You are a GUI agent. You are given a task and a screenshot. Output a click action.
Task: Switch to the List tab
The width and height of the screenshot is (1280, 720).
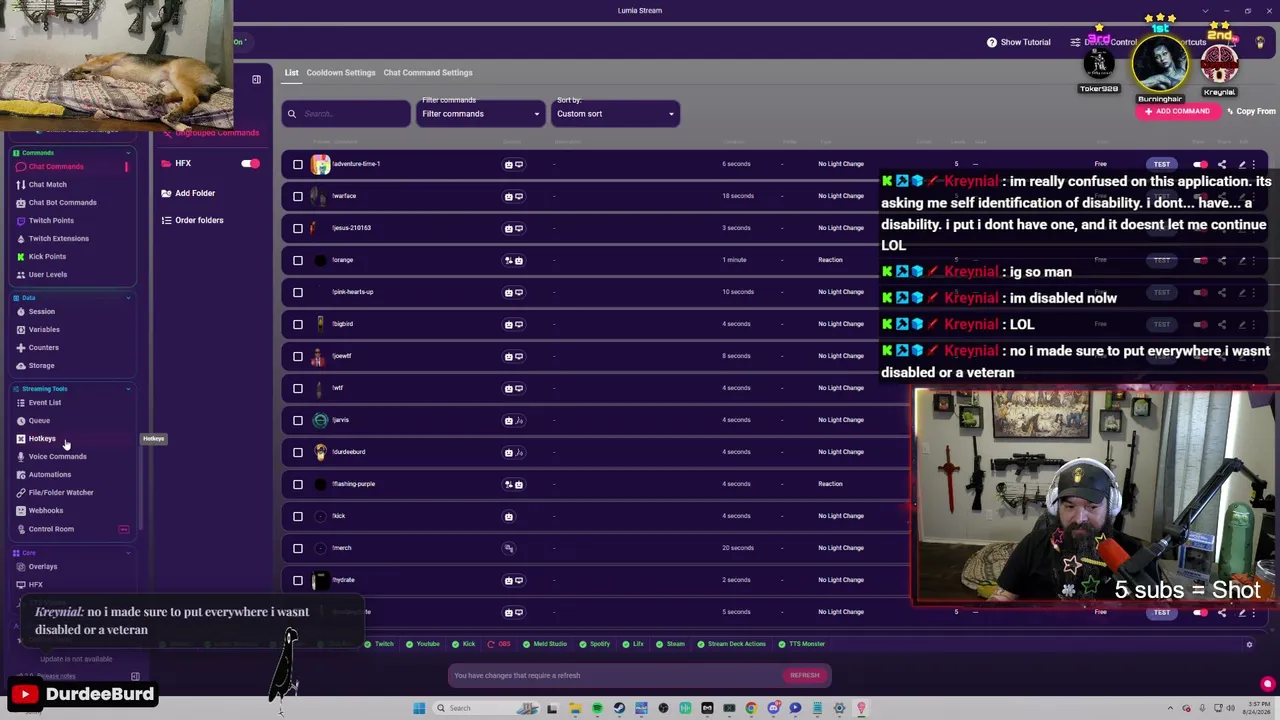[291, 72]
